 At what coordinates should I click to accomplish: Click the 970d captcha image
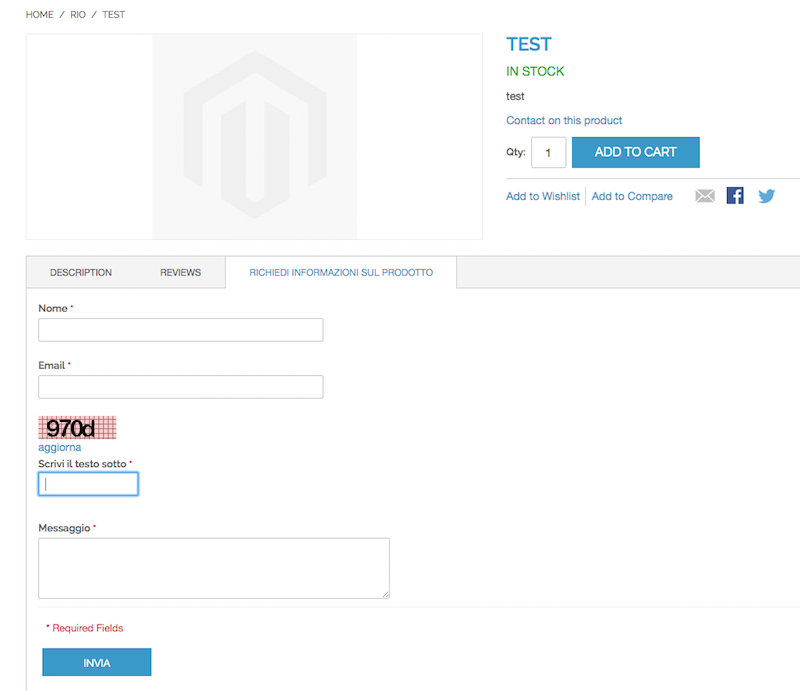coord(77,428)
